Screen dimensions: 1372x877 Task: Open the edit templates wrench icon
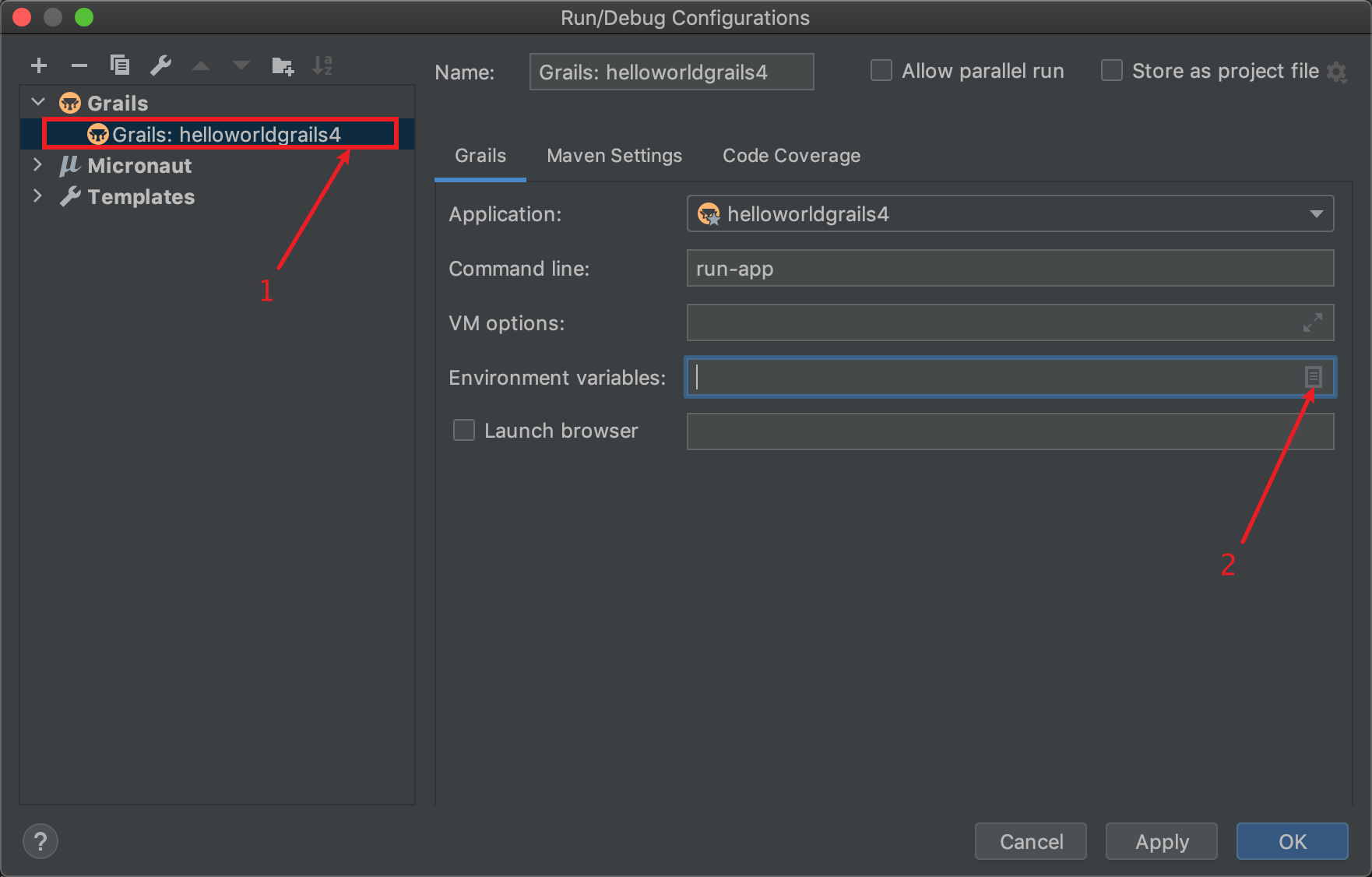pos(160,65)
